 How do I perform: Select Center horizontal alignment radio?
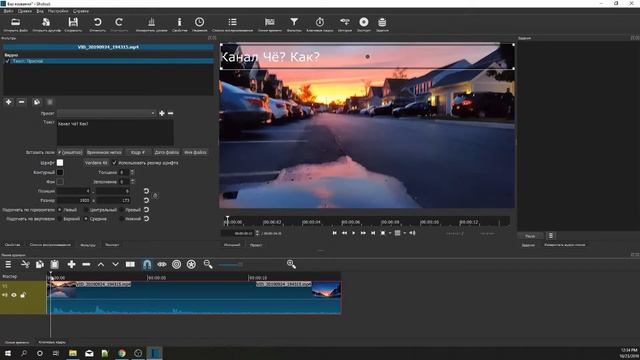[85, 210]
